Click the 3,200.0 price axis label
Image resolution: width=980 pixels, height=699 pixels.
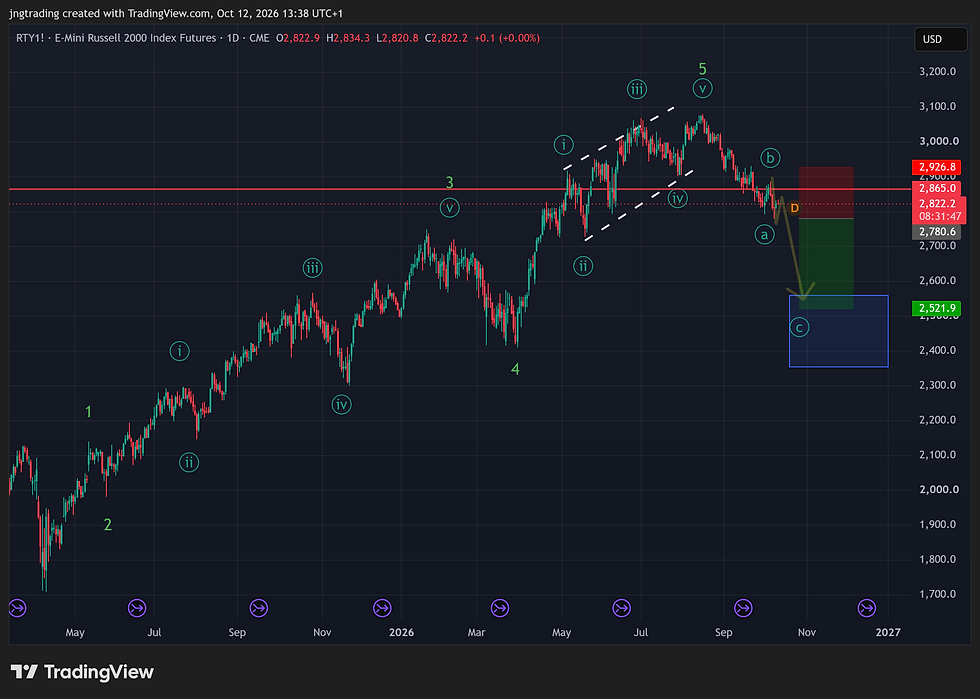click(938, 71)
